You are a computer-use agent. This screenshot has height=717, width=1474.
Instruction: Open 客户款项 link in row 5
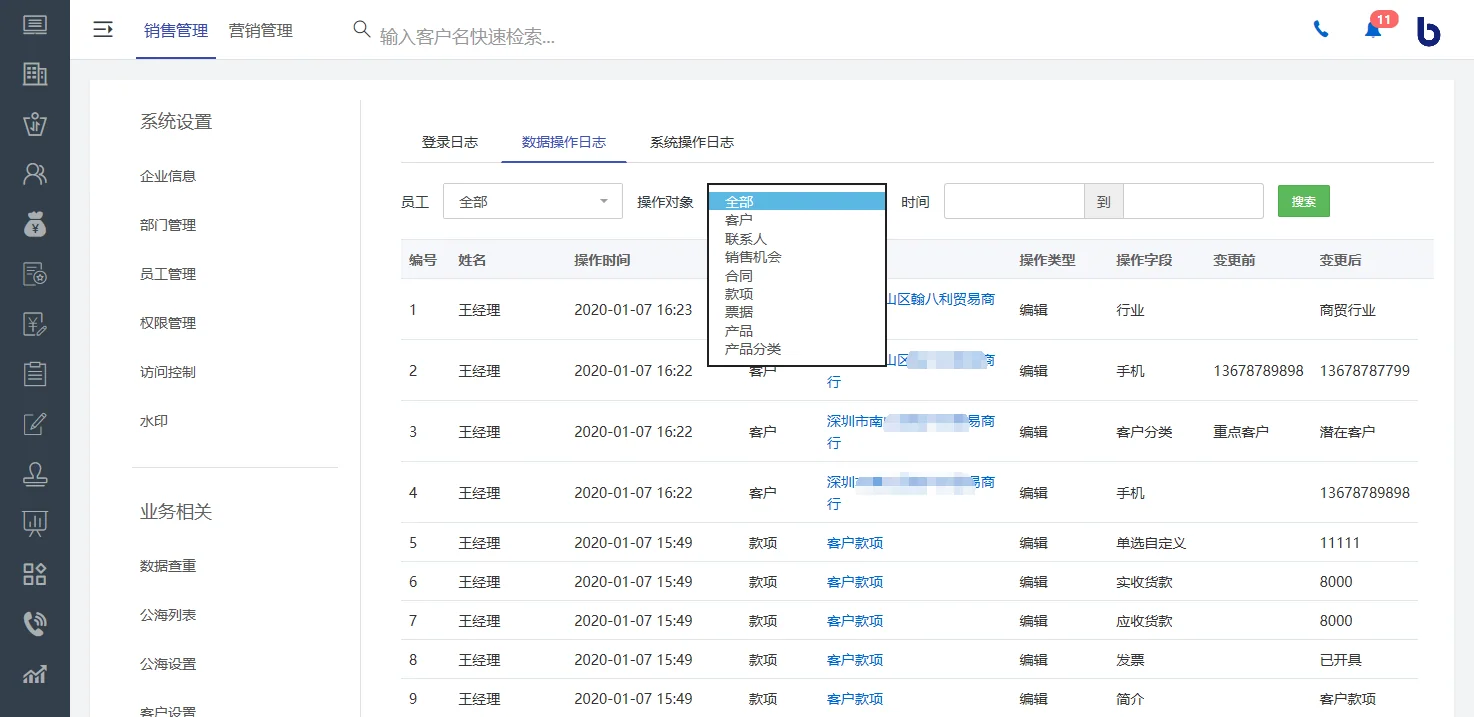855,543
